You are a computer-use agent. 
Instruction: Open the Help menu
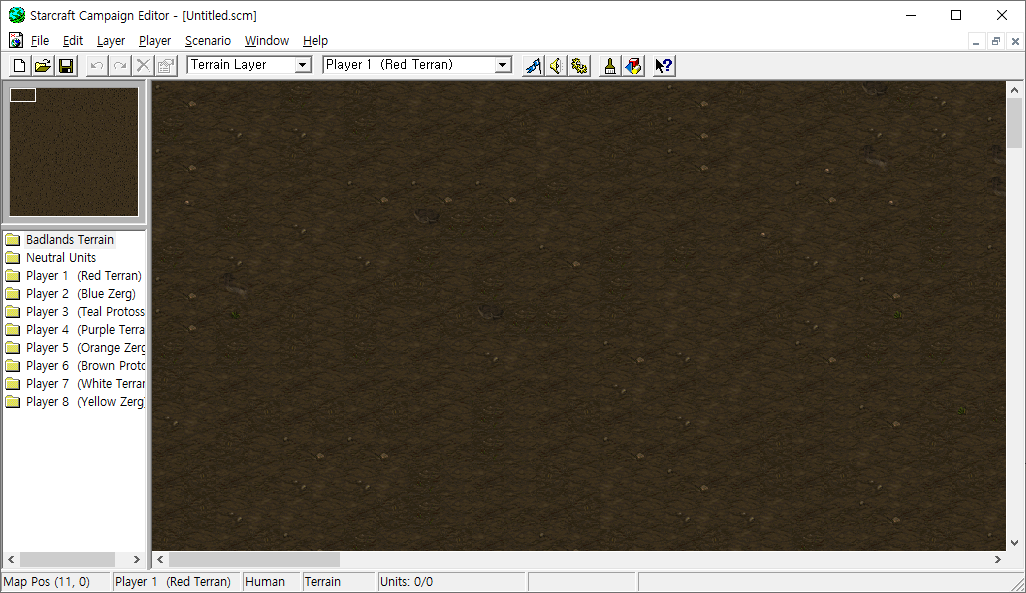click(x=315, y=41)
